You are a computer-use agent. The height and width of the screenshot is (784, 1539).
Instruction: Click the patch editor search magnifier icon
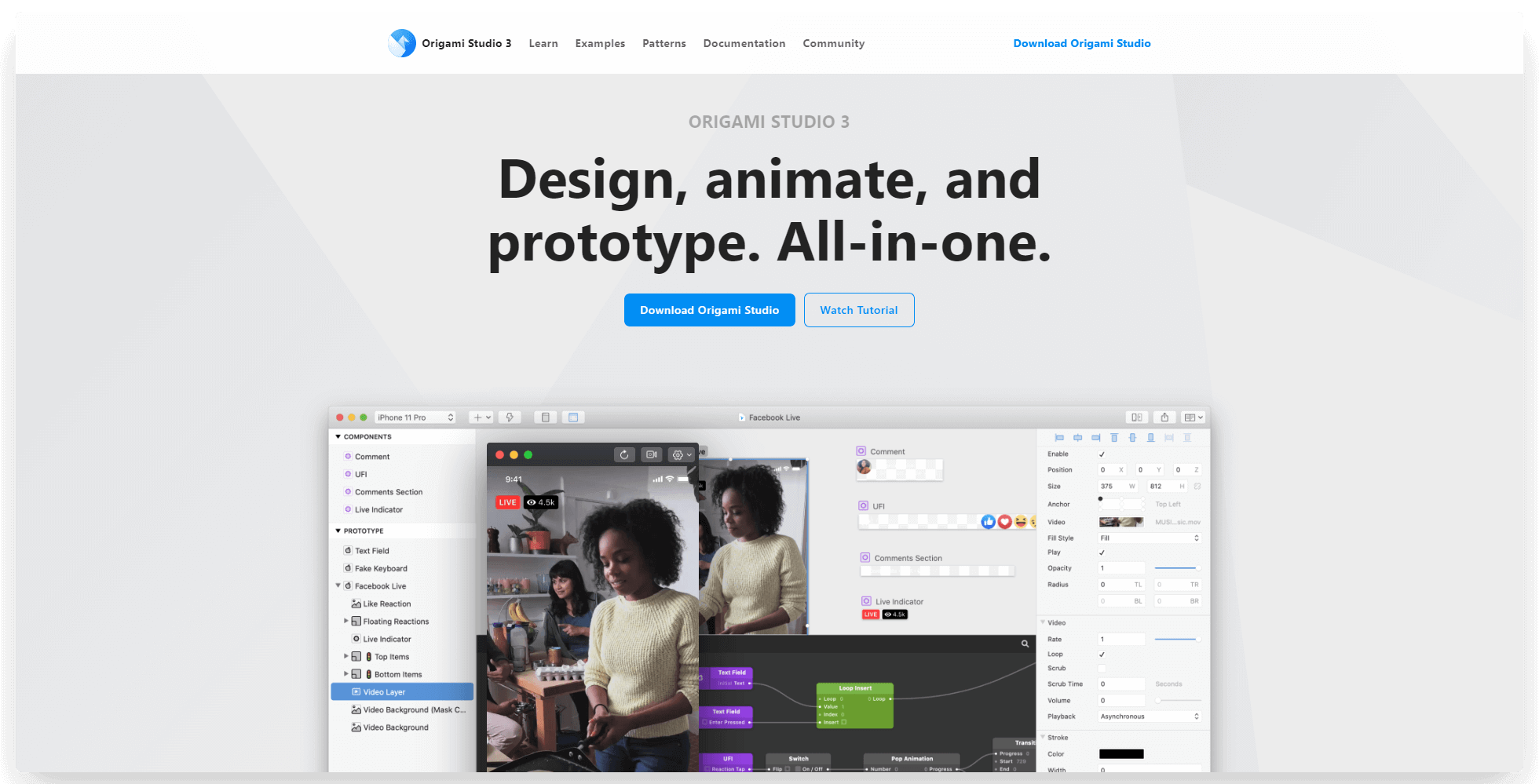point(1025,644)
